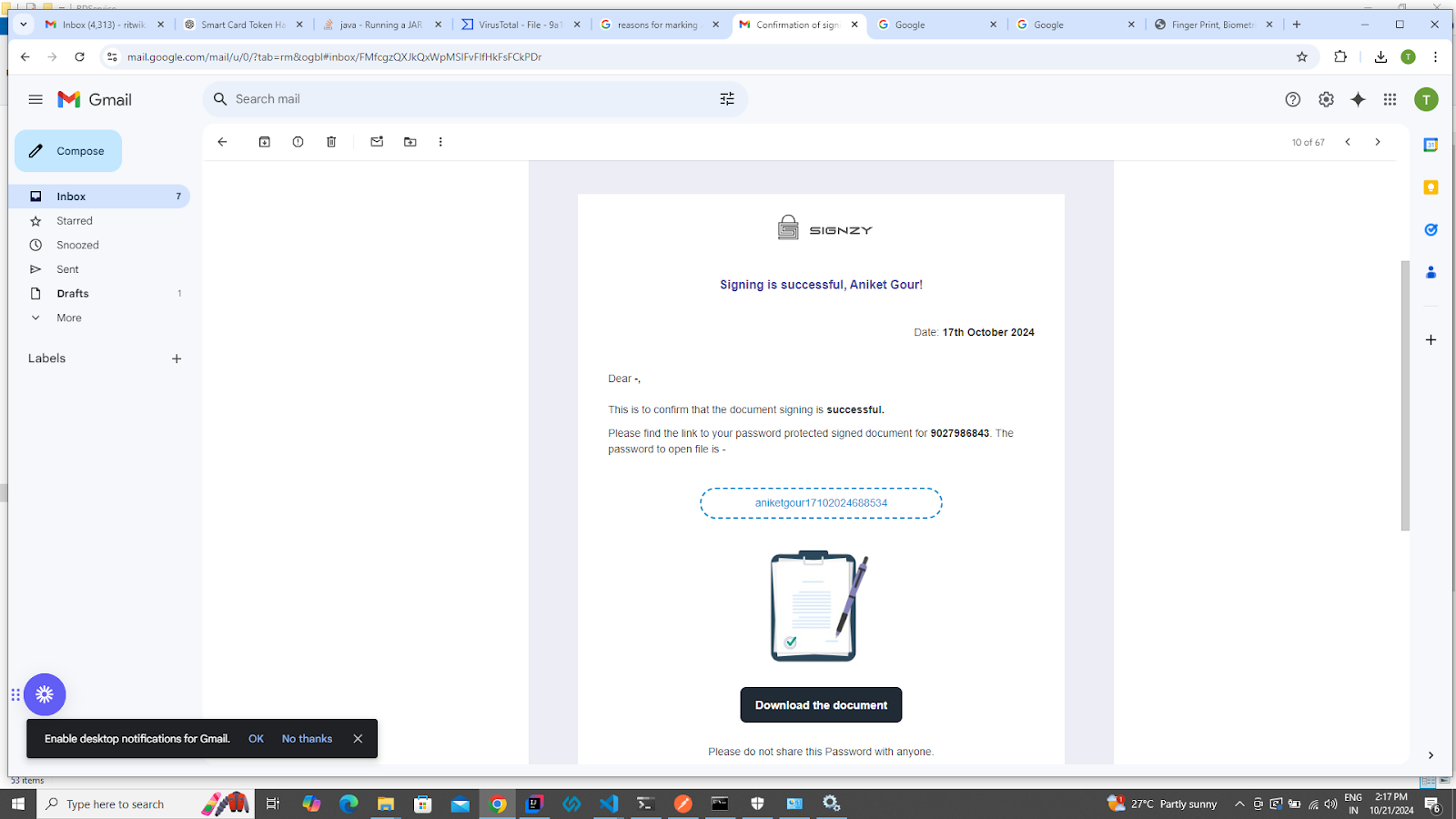View site information icon in address bar
Viewport: 1456px width, 819px height.
click(112, 56)
